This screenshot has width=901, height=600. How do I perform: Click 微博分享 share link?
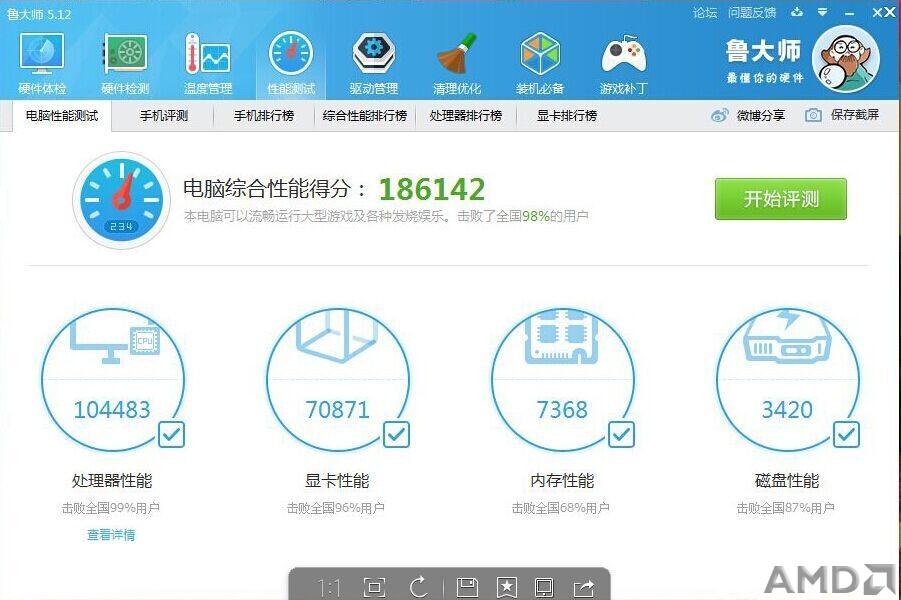(x=761, y=116)
